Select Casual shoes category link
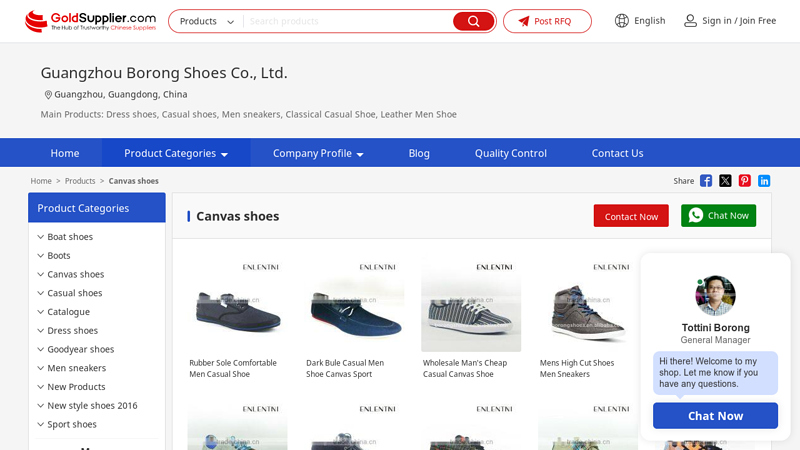This screenshot has width=800, height=450. tap(75, 293)
